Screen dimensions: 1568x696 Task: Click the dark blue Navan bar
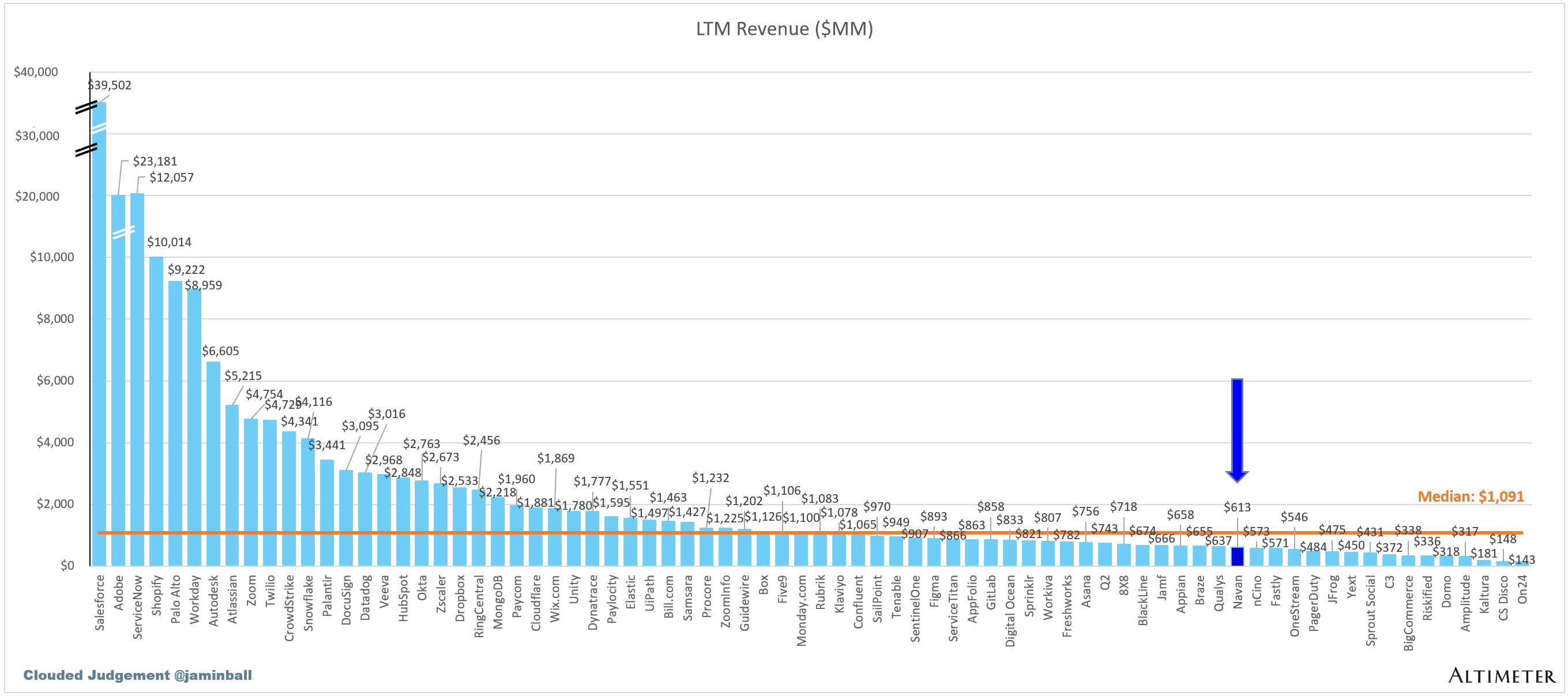click(1237, 556)
